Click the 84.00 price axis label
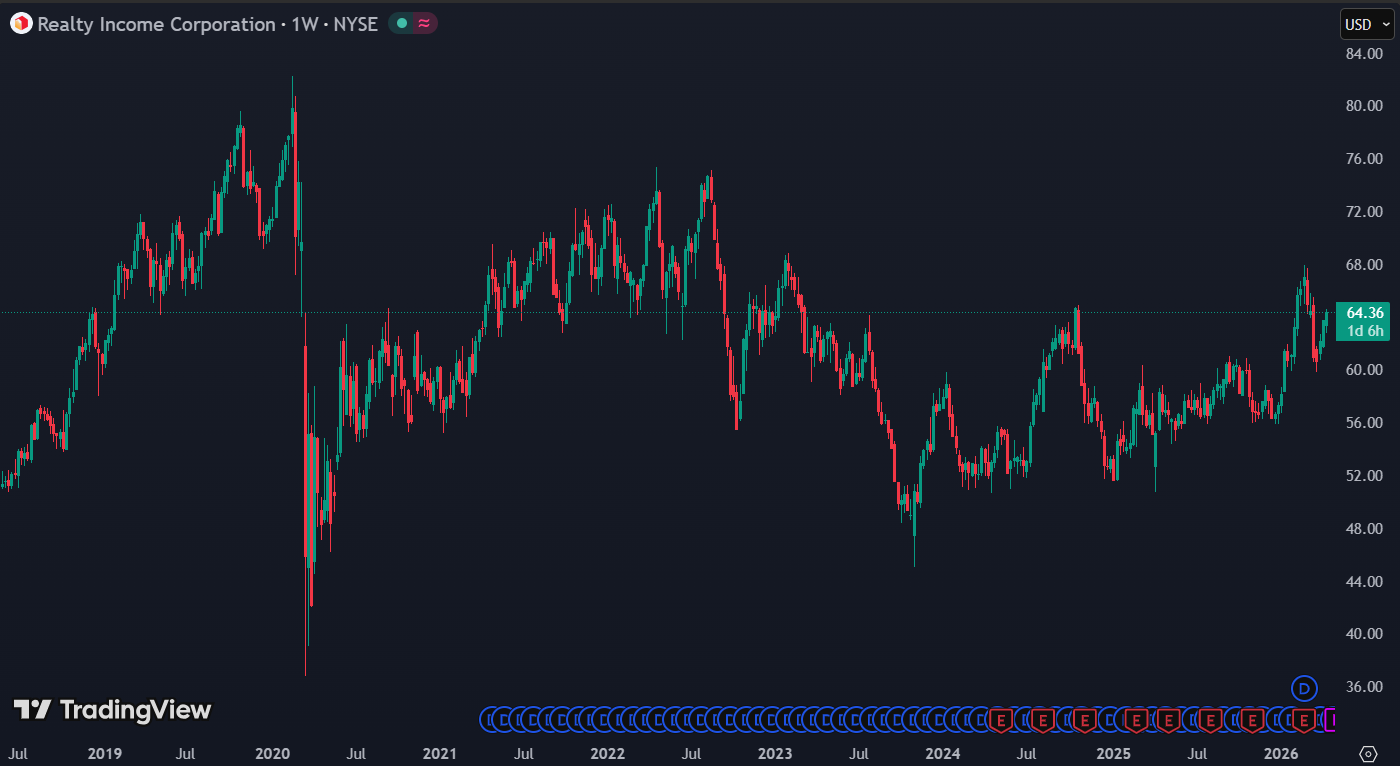Viewport: 1400px width, 766px height. (x=1365, y=54)
